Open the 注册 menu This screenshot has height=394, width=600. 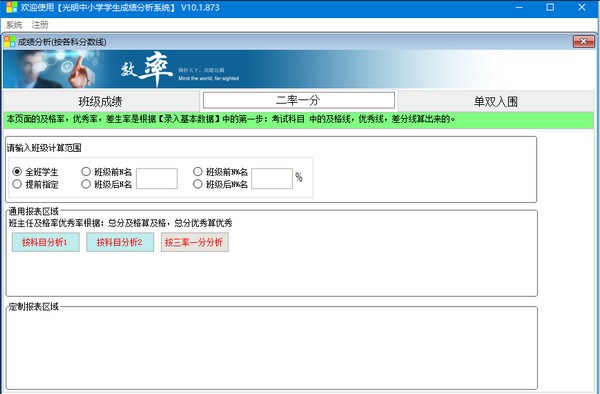pyautogui.click(x=40, y=25)
